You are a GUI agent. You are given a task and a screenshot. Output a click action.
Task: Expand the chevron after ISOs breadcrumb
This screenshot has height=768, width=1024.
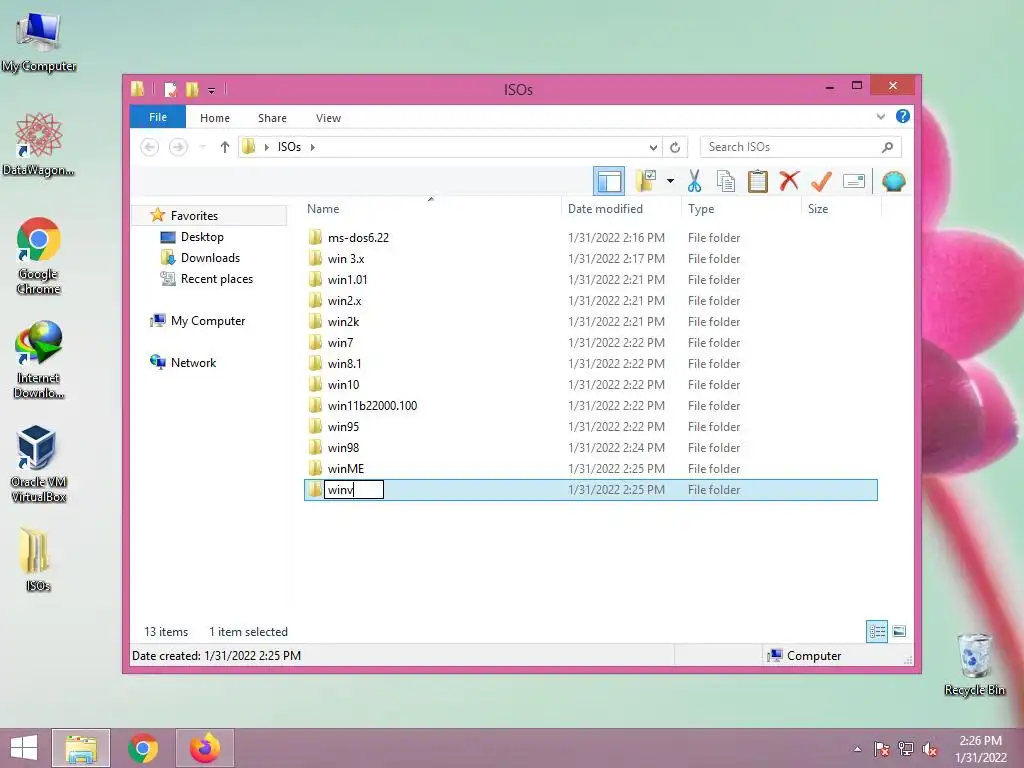click(313, 147)
